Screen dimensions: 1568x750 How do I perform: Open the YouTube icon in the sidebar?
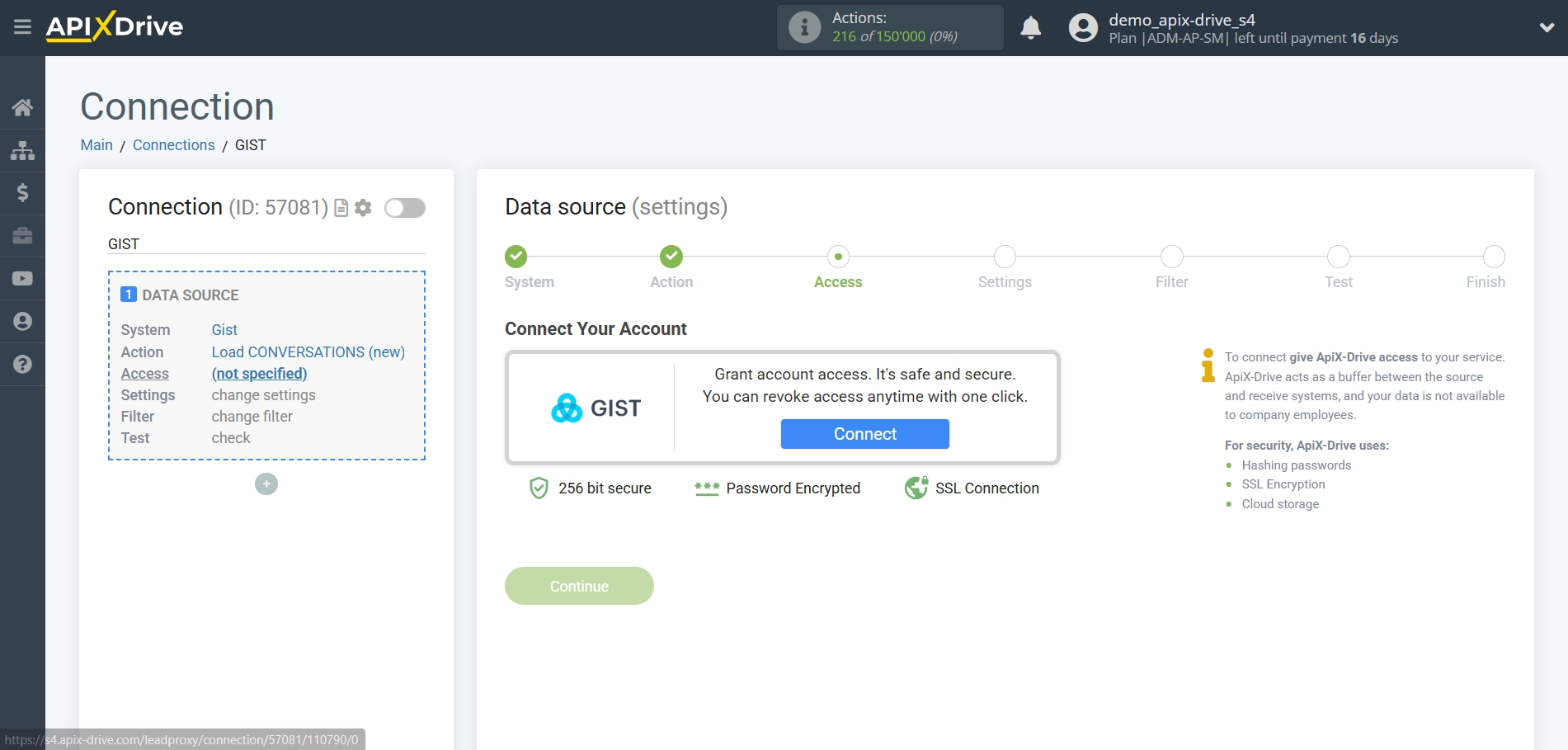22,278
